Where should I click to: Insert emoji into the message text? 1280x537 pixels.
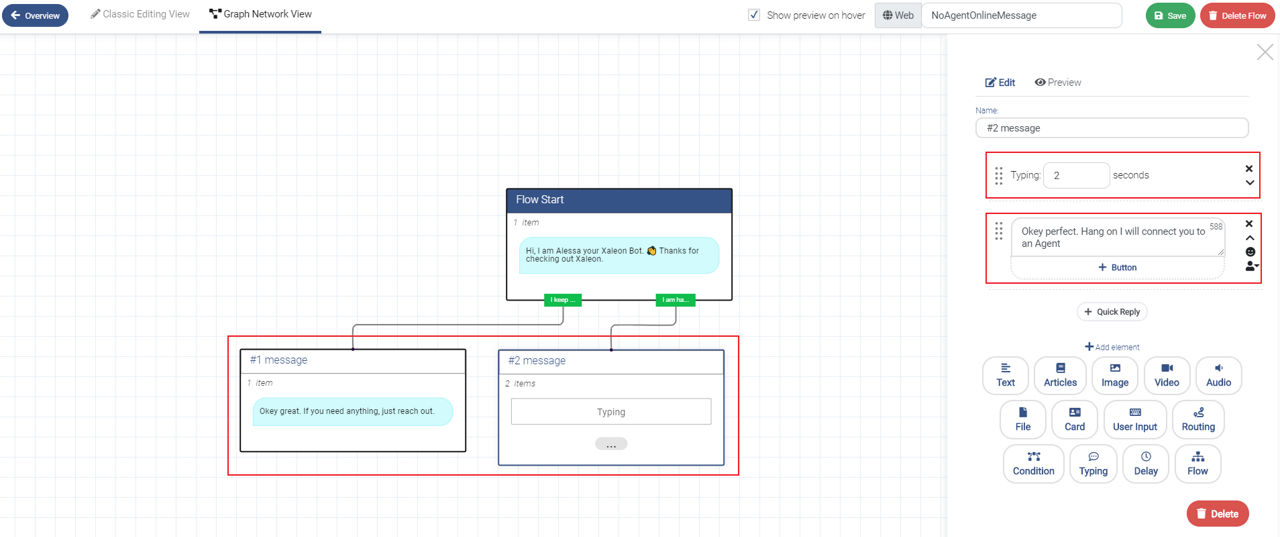click(x=1250, y=252)
